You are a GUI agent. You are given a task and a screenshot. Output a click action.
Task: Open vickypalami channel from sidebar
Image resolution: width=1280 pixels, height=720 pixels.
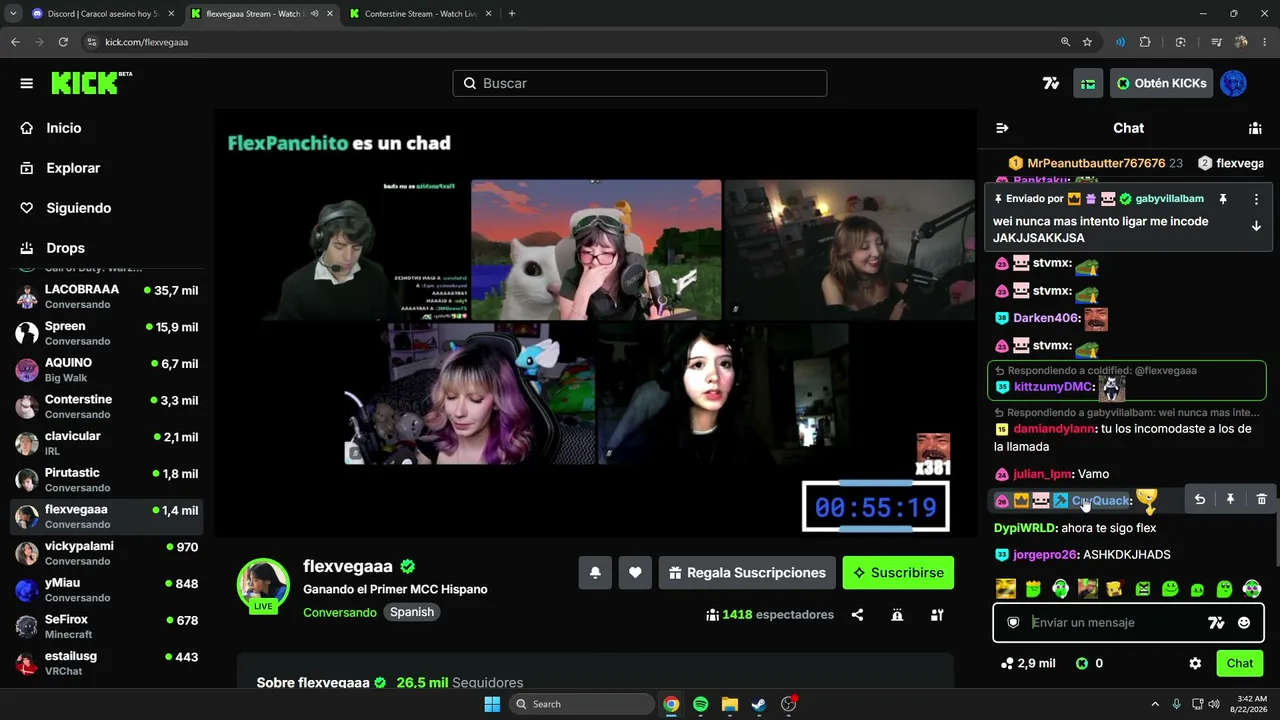point(107,553)
